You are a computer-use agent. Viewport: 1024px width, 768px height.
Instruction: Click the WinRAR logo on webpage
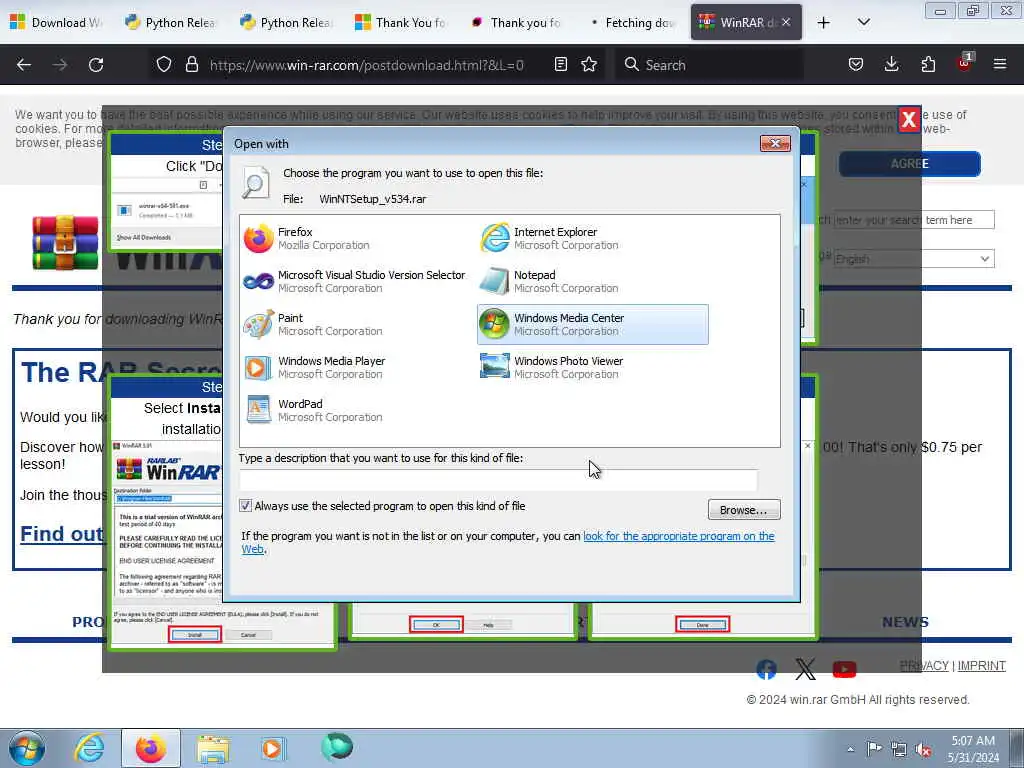click(x=65, y=243)
